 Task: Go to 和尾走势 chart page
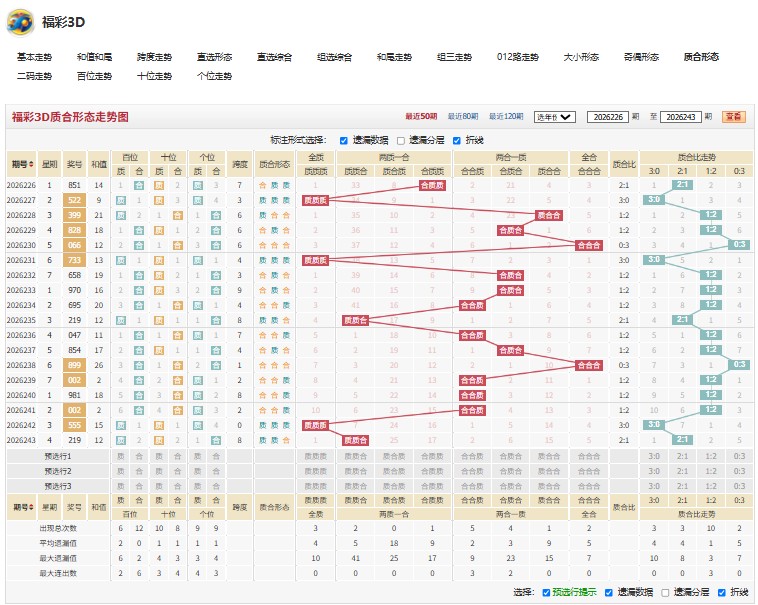pos(394,57)
